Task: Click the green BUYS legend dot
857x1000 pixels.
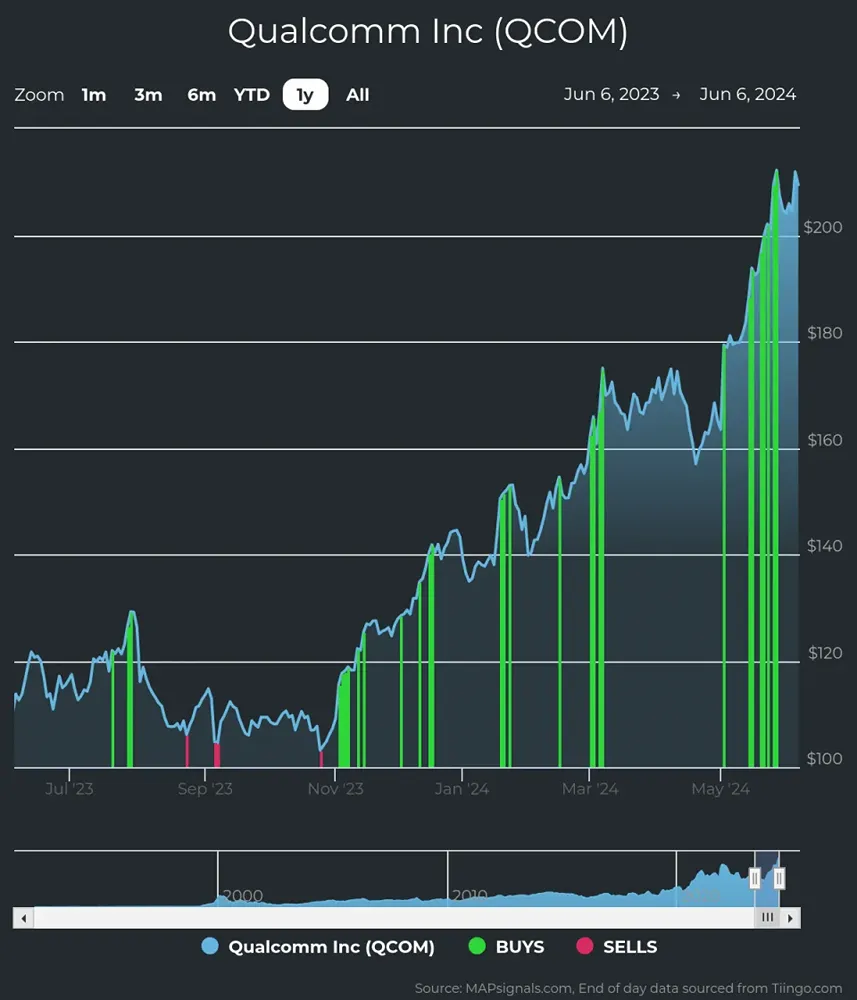Action: click(477, 946)
